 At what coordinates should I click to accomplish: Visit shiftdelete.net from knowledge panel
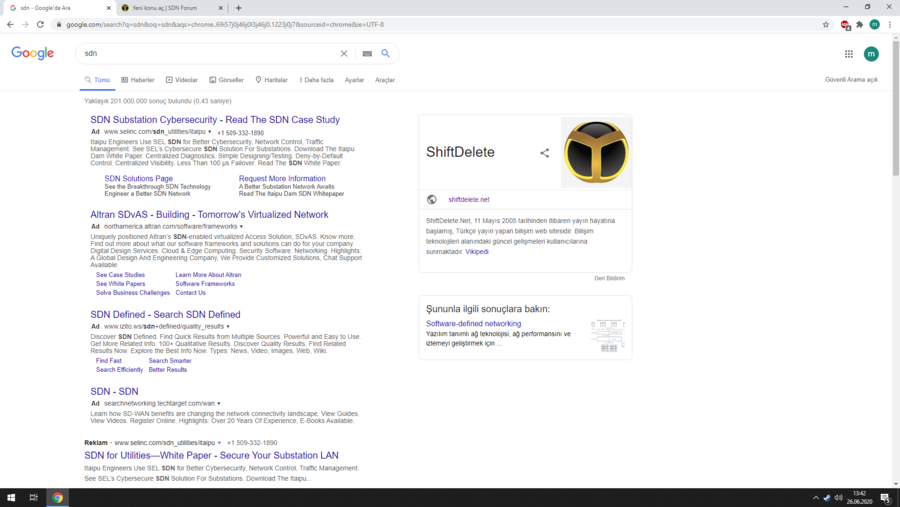469,200
